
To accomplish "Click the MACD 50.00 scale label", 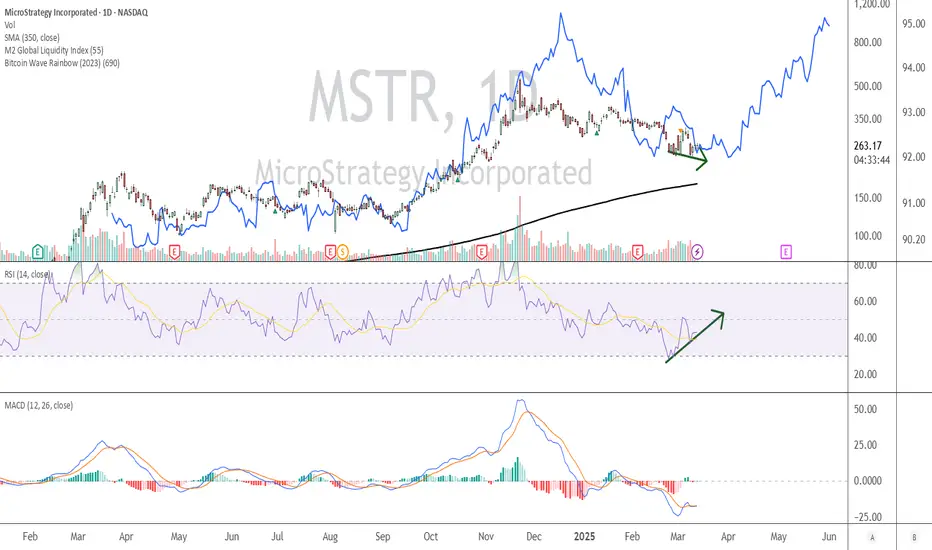I will point(865,409).
